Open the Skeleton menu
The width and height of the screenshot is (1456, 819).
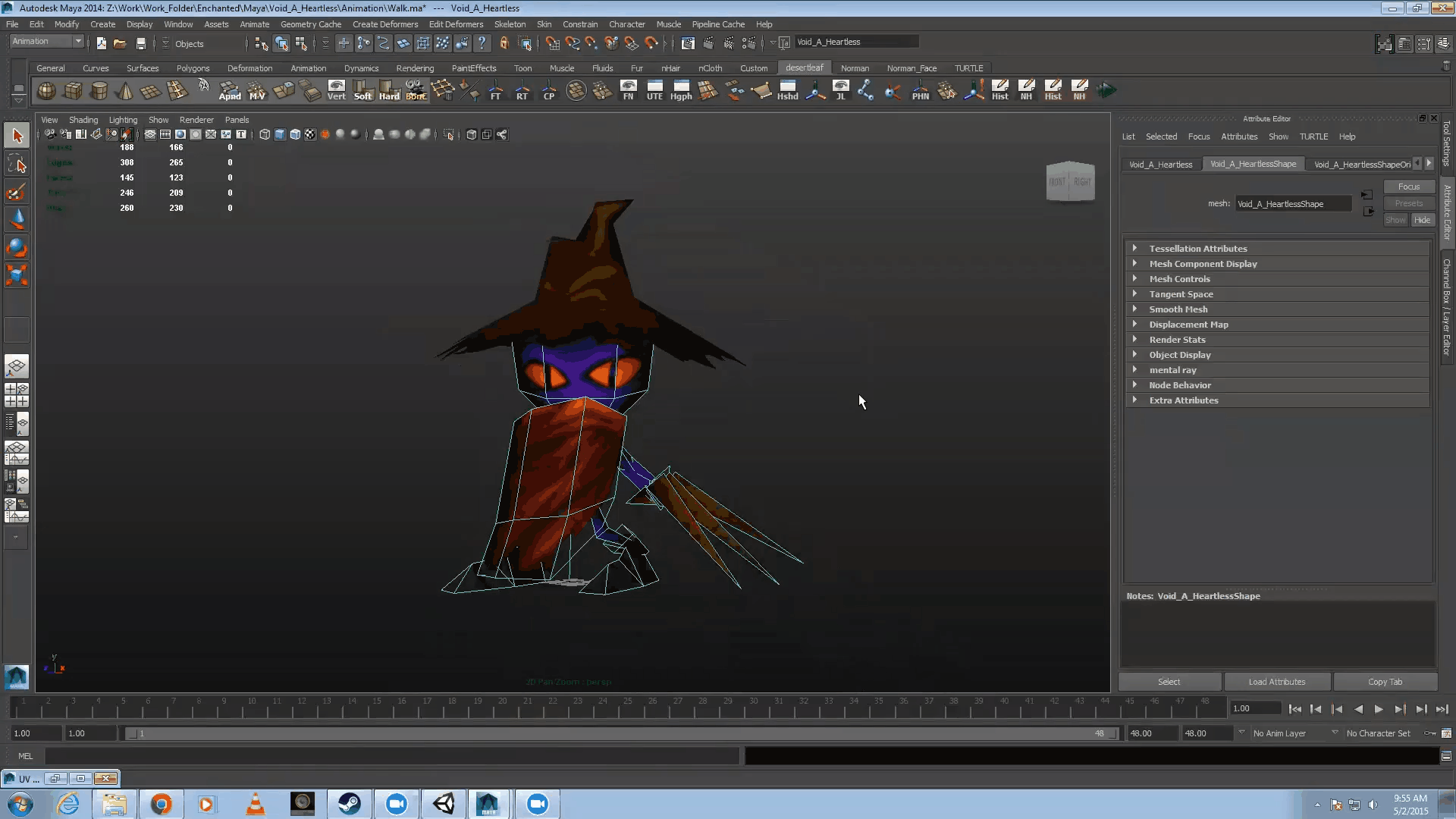click(x=510, y=24)
